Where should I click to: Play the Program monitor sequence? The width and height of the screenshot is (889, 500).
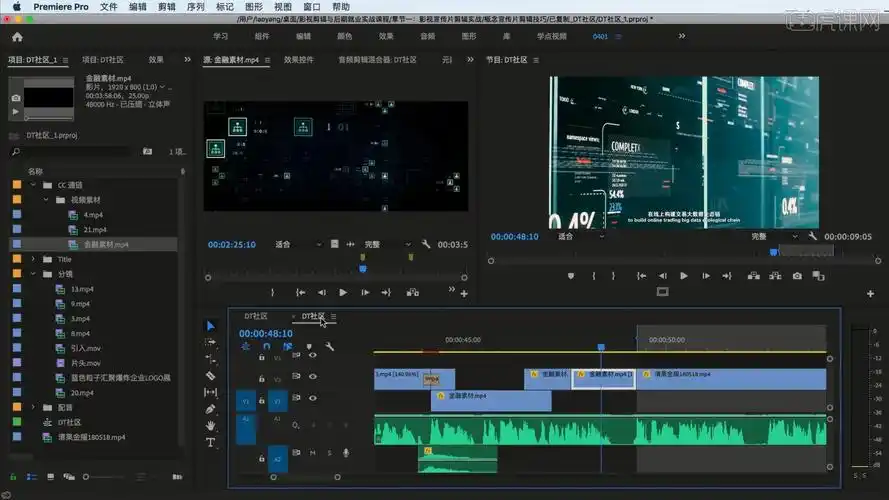click(x=684, y=275)
